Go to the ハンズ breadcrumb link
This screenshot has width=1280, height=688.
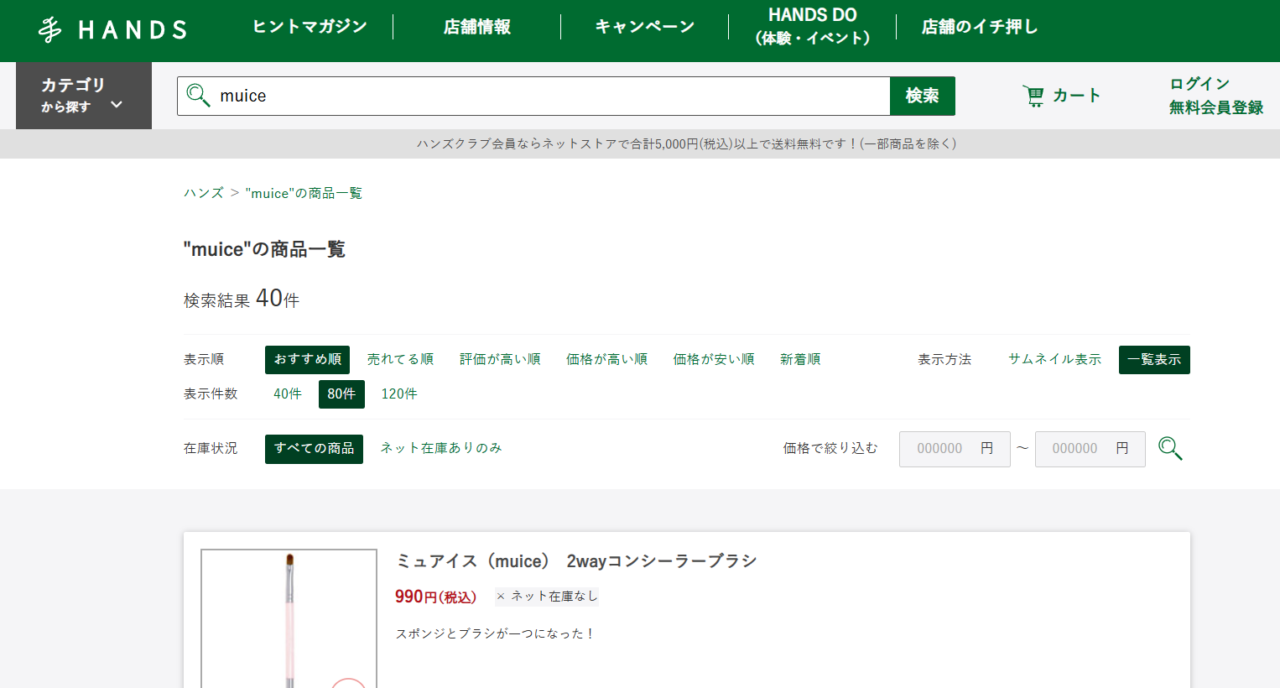[x=204, y=193]
